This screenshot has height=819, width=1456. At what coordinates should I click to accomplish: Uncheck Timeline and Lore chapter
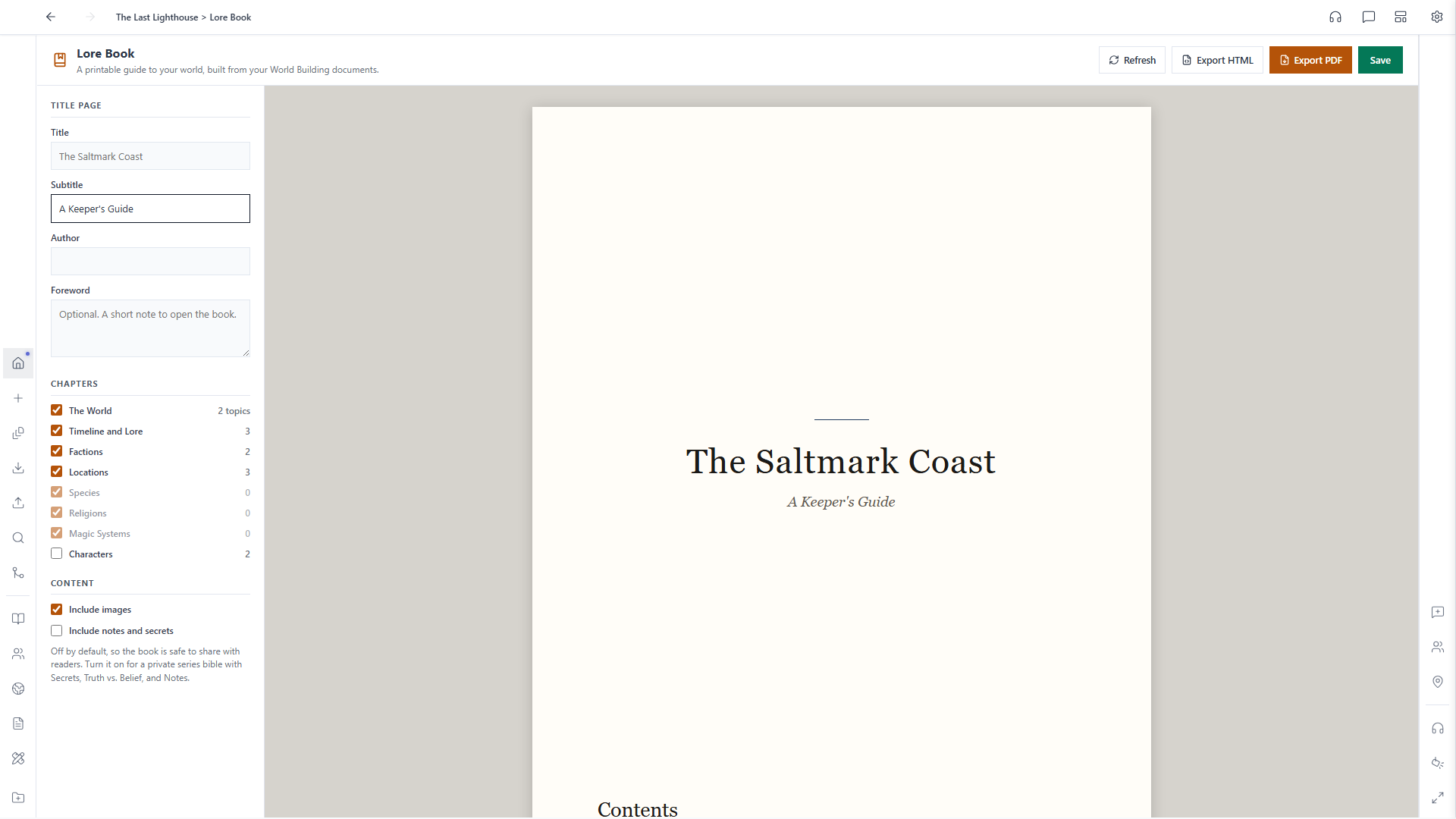[57, 431]
